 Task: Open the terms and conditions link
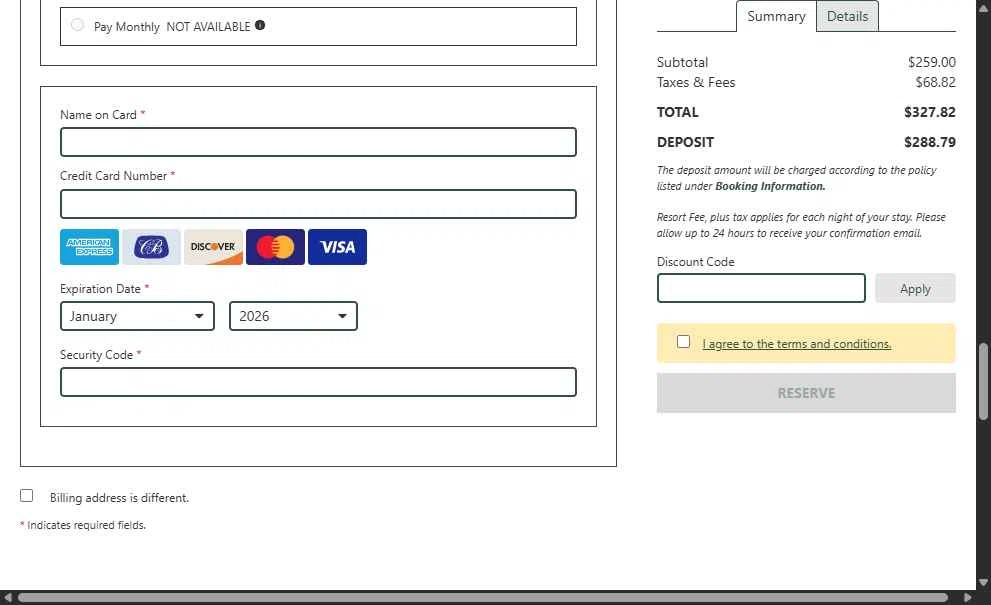[796, 344]
